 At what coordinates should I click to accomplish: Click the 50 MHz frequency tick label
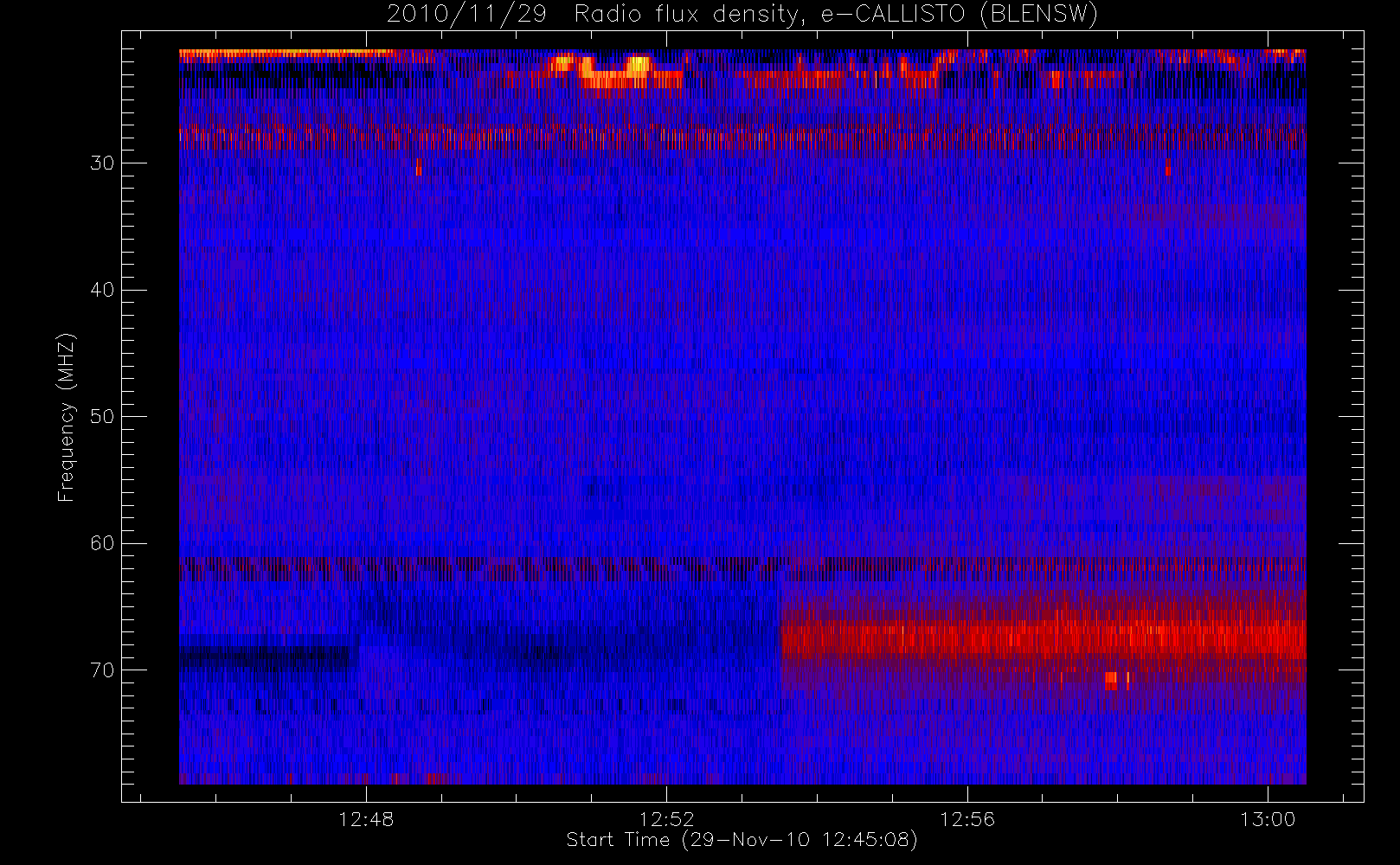(x=102, y=417)
